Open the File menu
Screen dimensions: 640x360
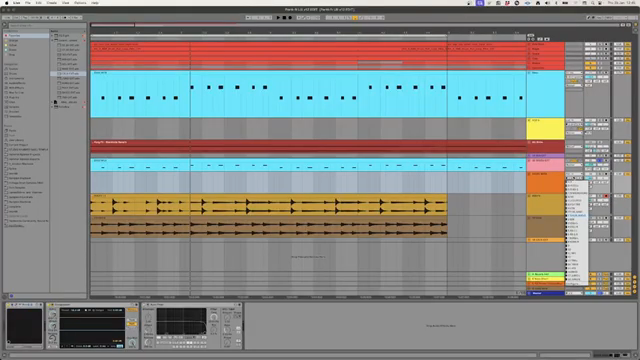[x=28, y=3]
